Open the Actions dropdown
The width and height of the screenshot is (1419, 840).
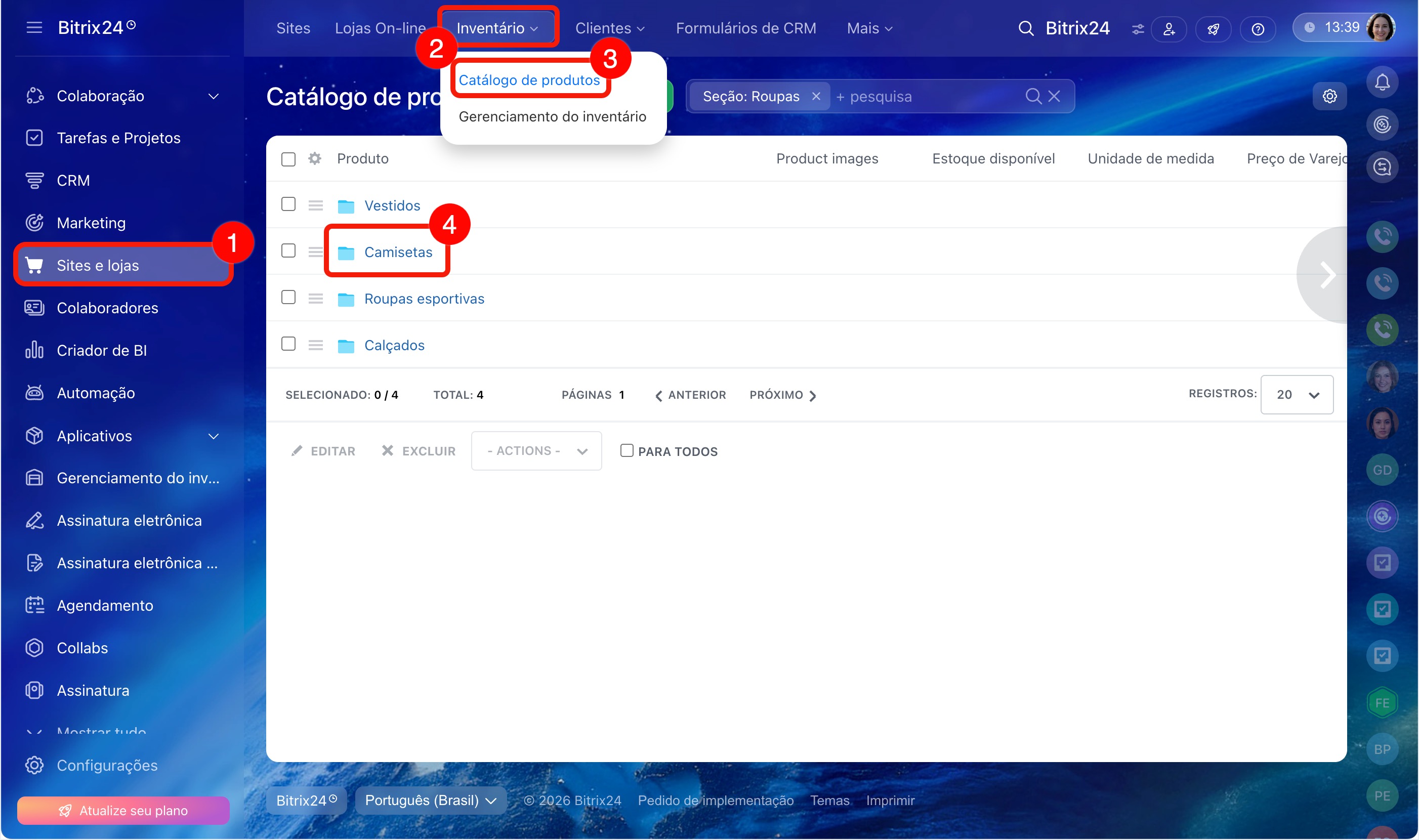click(535, 450)
